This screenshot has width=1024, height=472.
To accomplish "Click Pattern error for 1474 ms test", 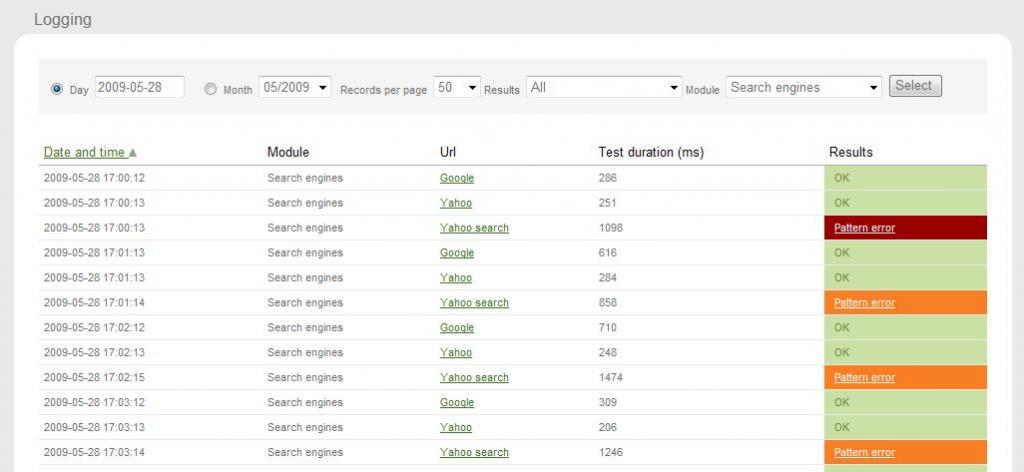I will click(864, 378).
